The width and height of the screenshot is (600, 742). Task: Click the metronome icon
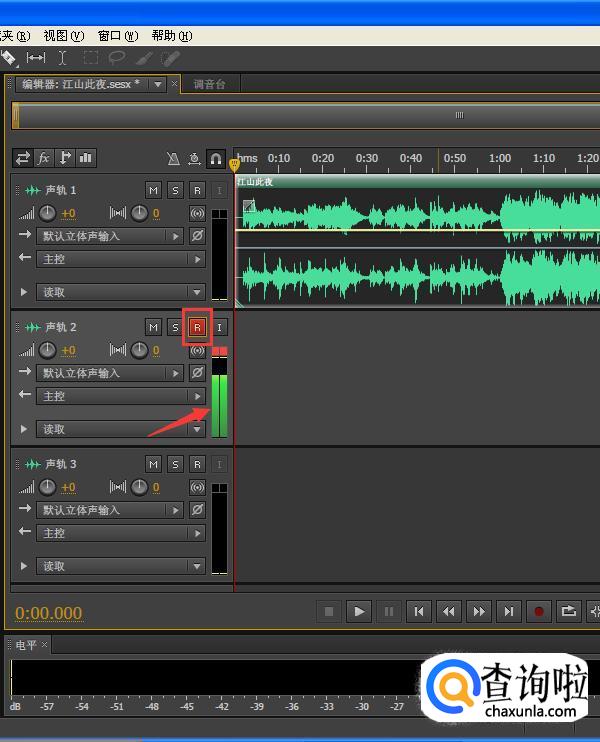coord(173,159)
